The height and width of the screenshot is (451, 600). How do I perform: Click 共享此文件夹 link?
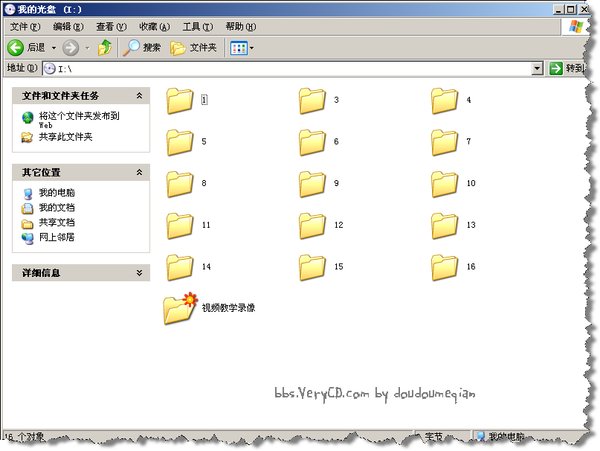[x=65, y=136]
